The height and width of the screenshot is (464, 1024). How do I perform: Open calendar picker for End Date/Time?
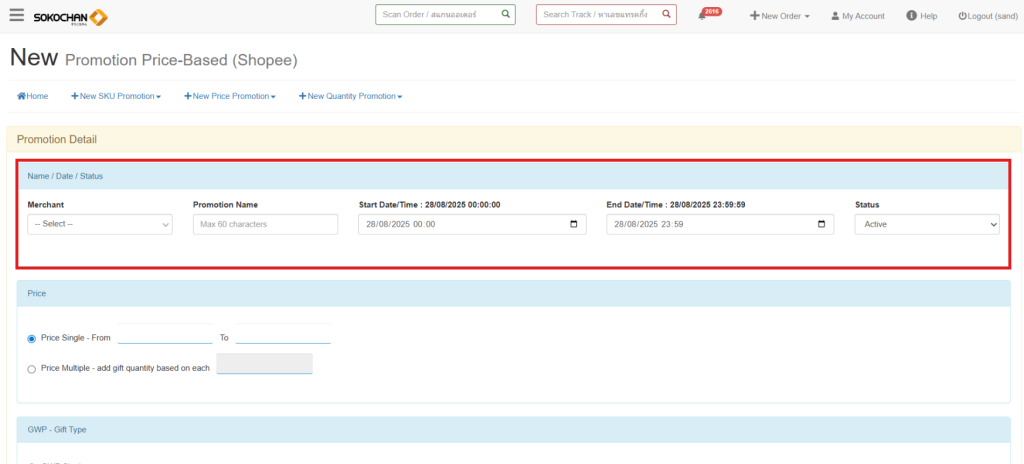(x=821, y=224)
